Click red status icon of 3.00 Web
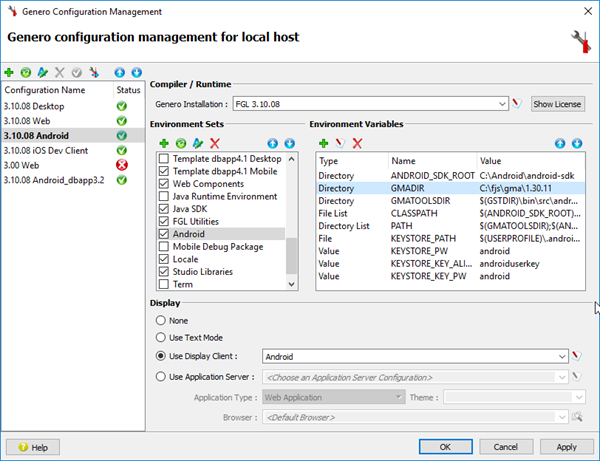This screenshot has height=461, width=600. pyautogui.click(x=122, y=165)
